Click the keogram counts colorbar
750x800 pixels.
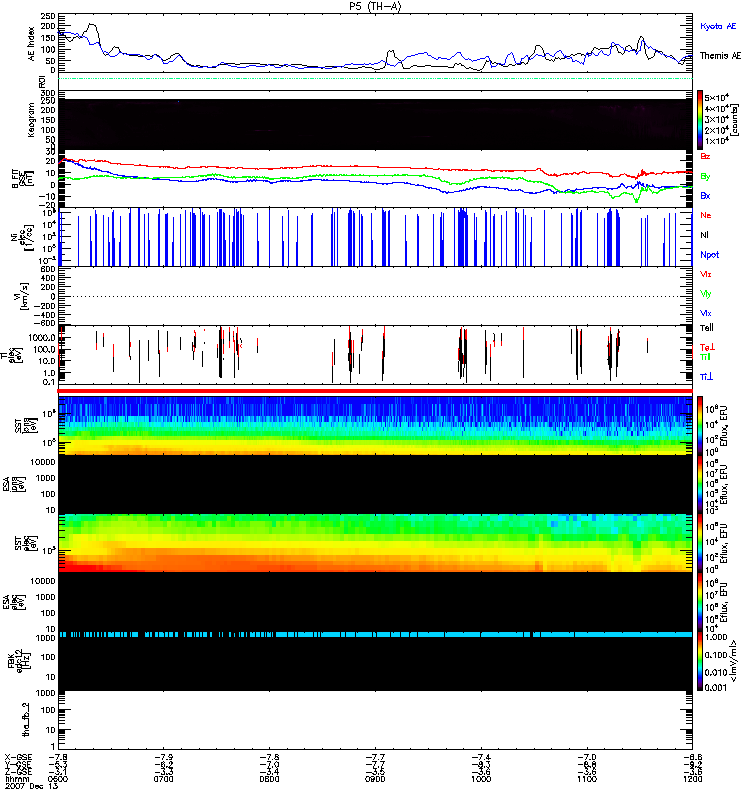(x=702, y=119)
